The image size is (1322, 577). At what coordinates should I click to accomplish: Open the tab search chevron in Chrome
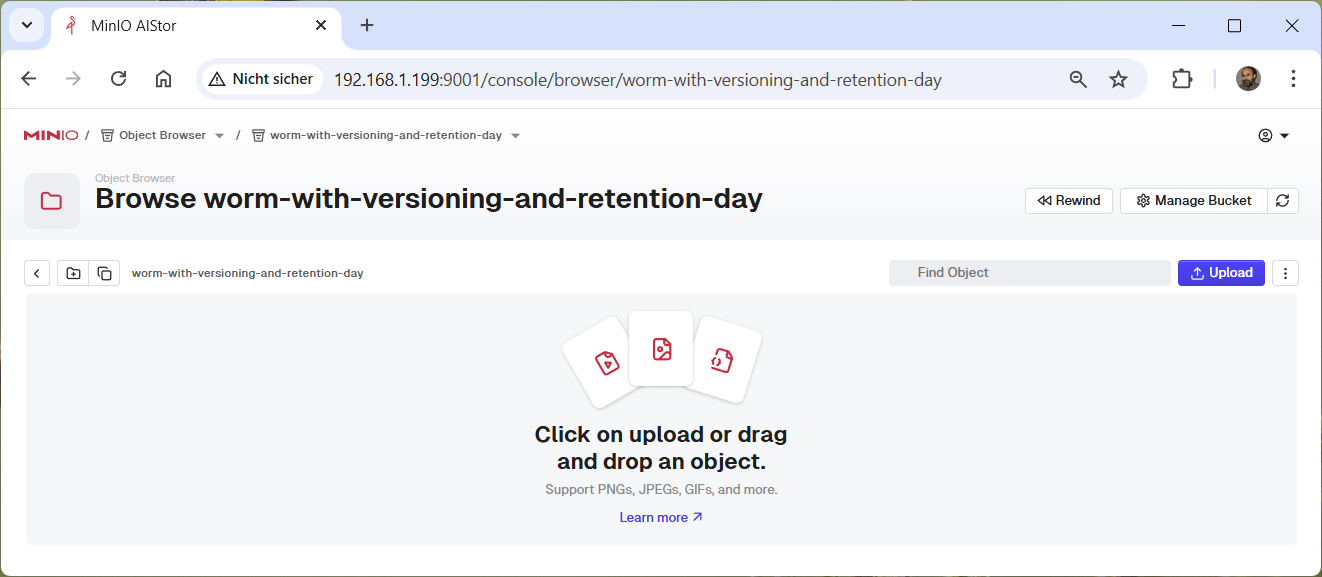[x=27, y=25]
